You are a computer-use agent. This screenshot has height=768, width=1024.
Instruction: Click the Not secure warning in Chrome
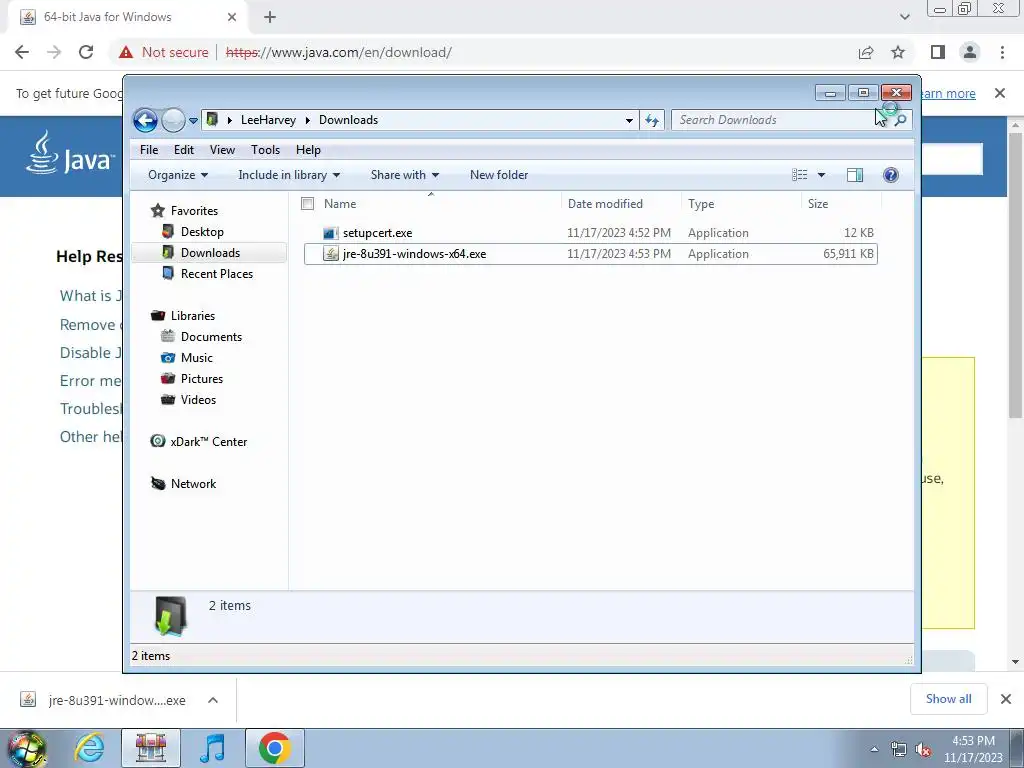[164, 52]
